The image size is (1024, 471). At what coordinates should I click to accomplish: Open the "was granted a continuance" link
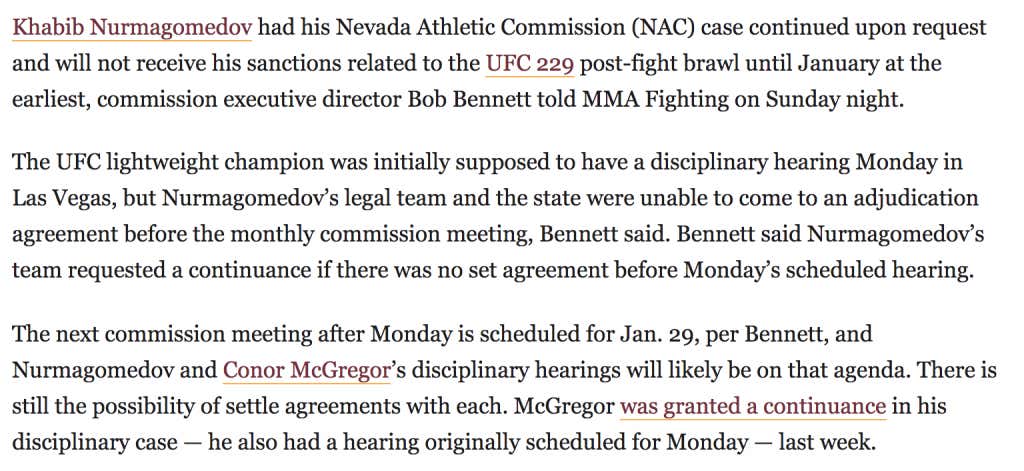pos(752,407)
